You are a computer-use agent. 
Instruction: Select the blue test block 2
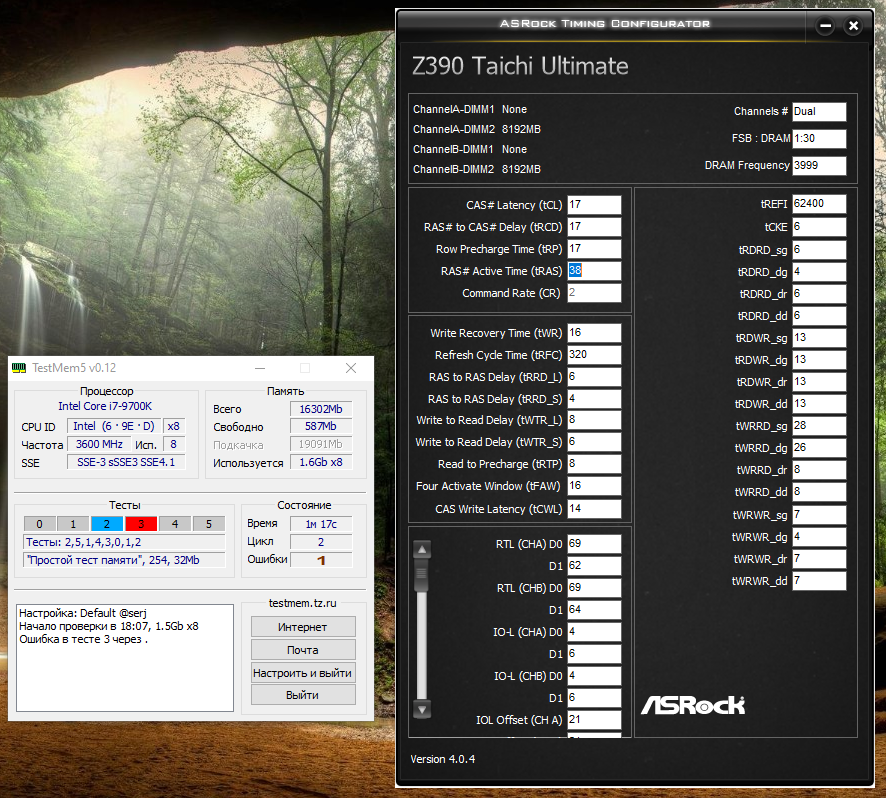tap(107, 524)
